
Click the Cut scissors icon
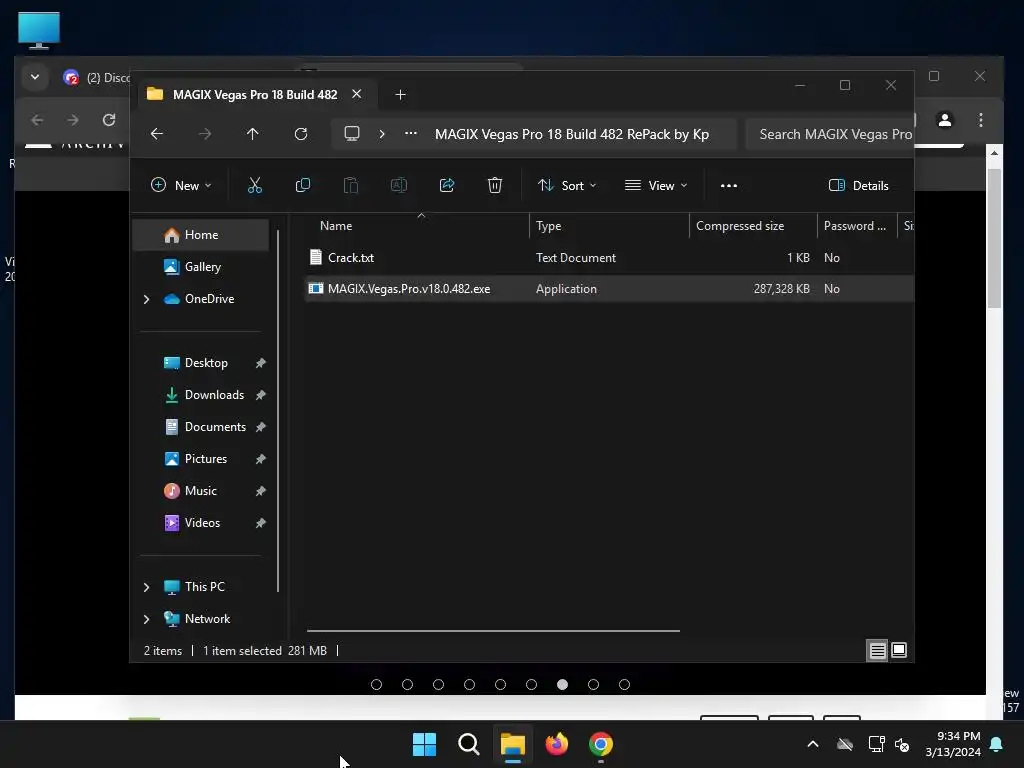[x=255, y=185]
